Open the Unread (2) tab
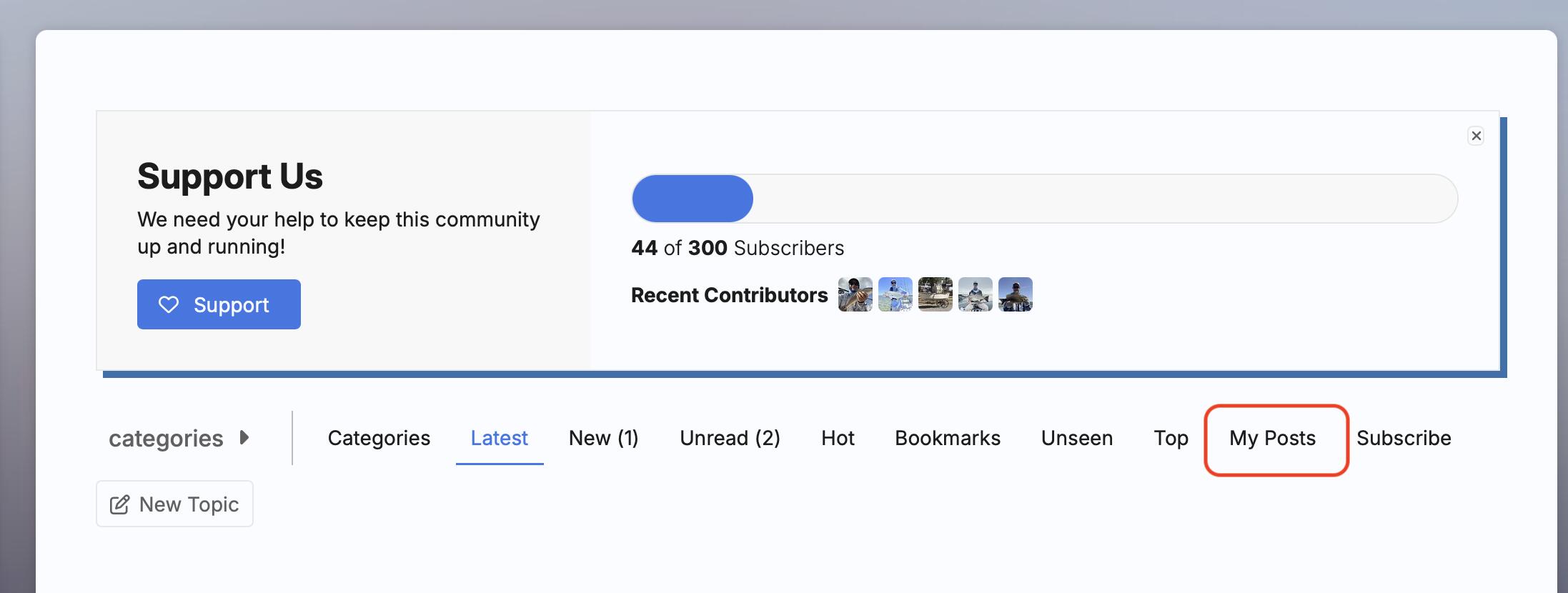The image size is (1568, 593). coord(730,438)
